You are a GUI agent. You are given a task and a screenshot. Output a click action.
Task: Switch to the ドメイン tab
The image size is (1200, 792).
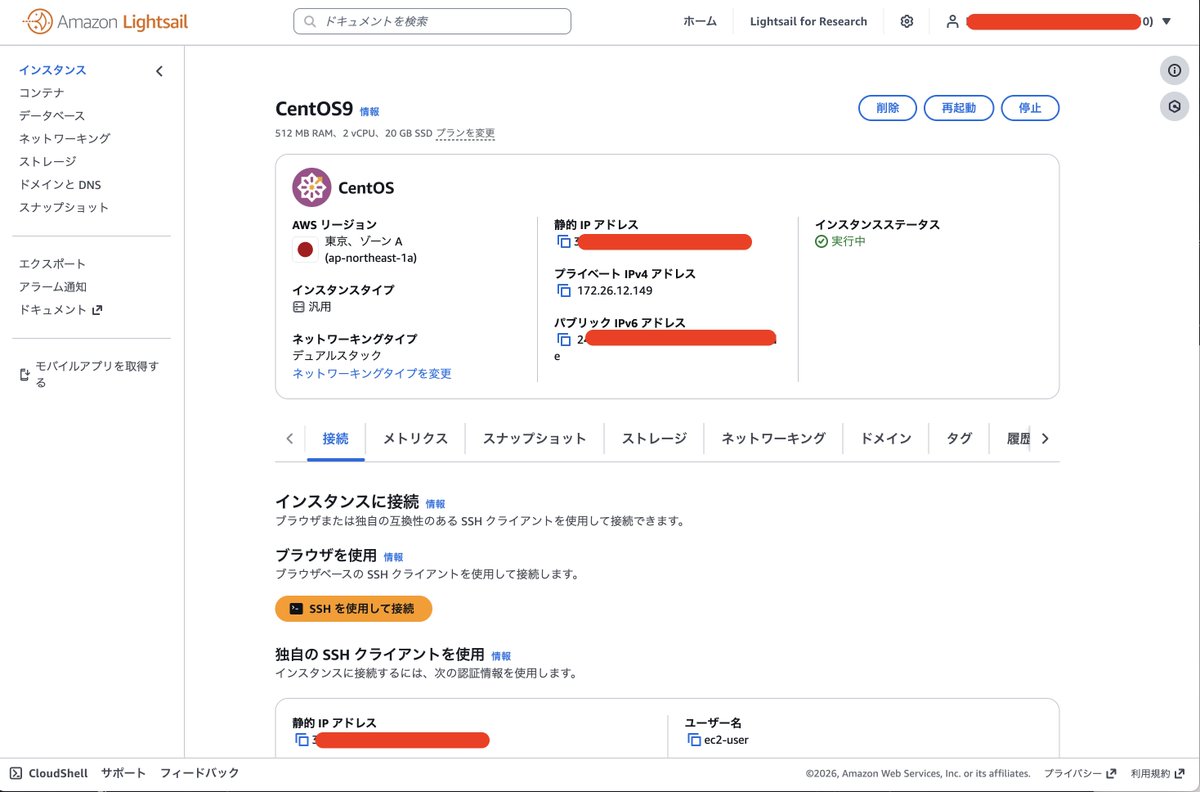click(886, 438)
